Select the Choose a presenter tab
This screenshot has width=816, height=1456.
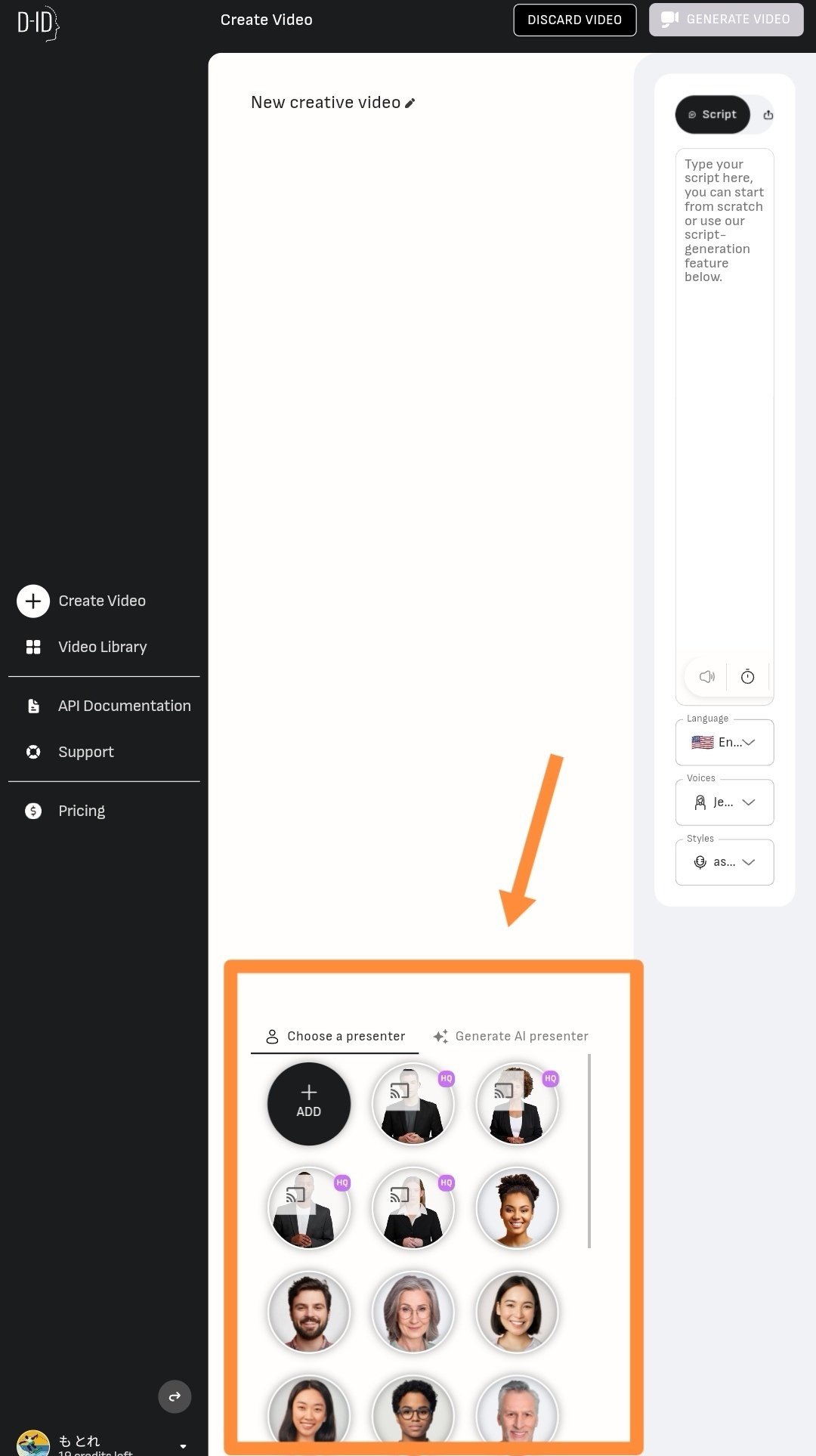pyautogui.click(x=335, y=1037)
